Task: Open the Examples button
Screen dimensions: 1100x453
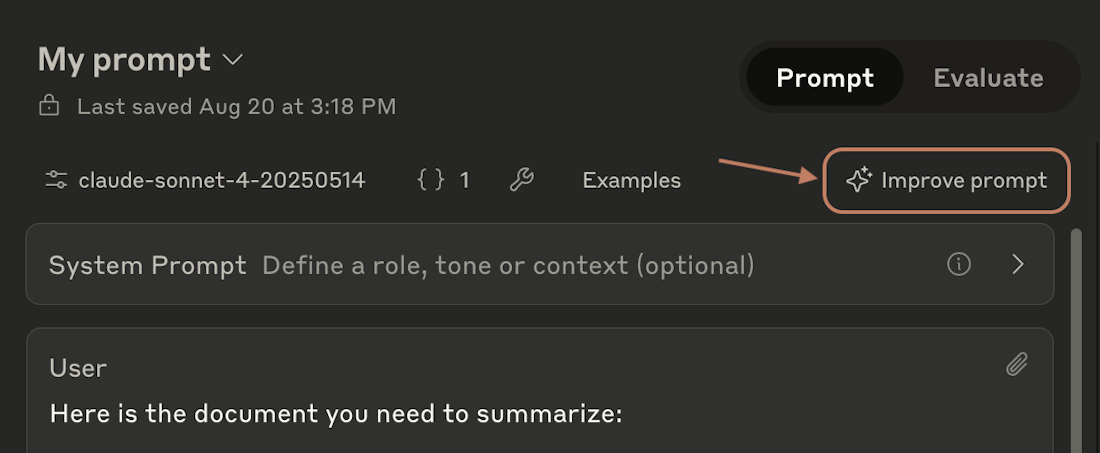Action: pos(631,180)
